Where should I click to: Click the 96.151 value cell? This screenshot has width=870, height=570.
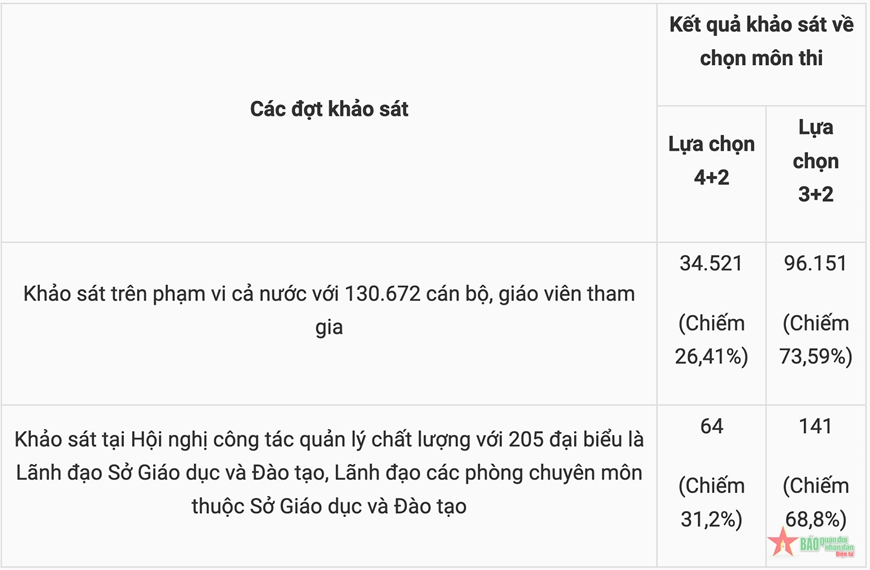click(816, 263)
